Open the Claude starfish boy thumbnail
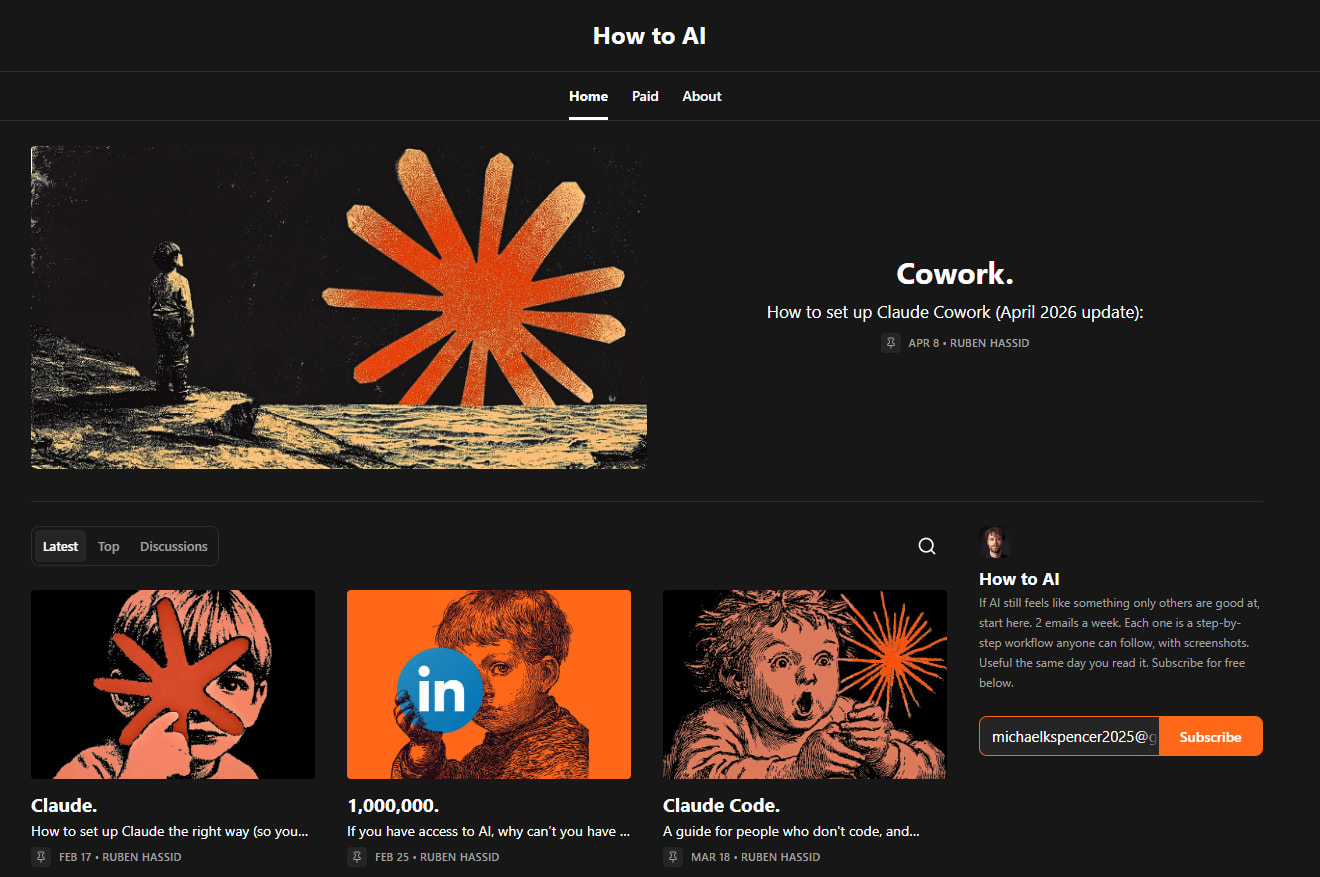 point(173,684)
